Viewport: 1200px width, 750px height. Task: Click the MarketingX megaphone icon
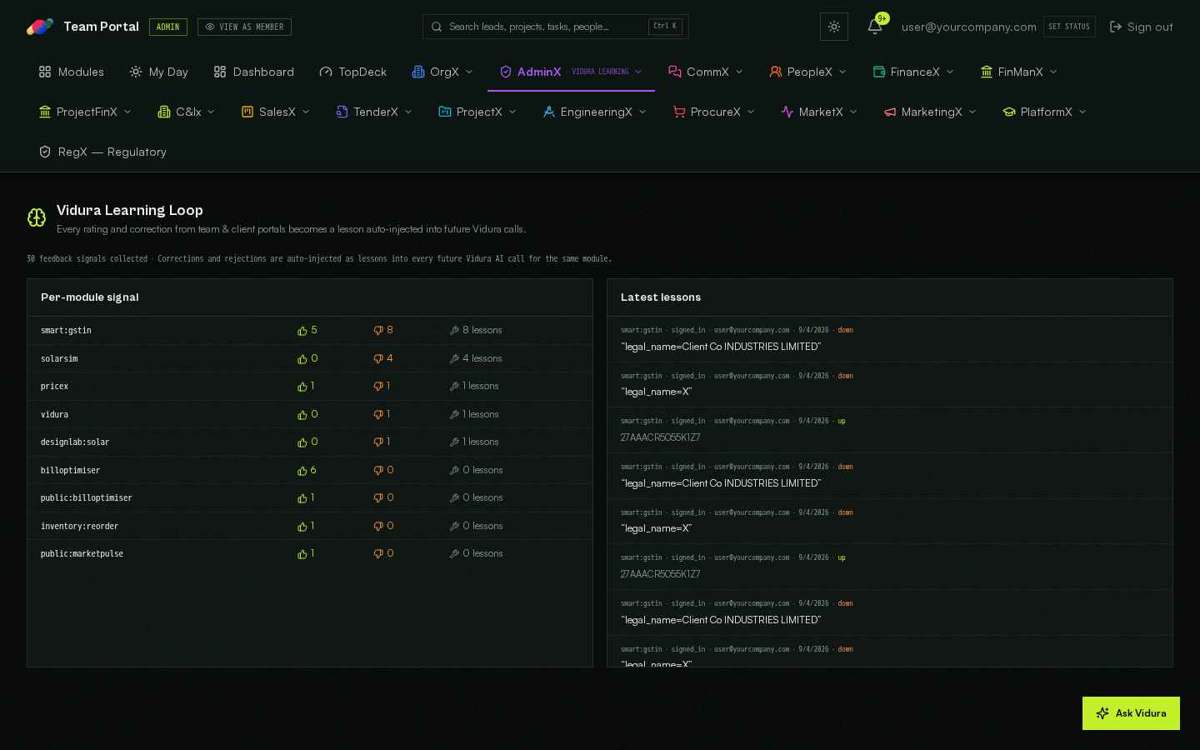(x=890, y=112)
